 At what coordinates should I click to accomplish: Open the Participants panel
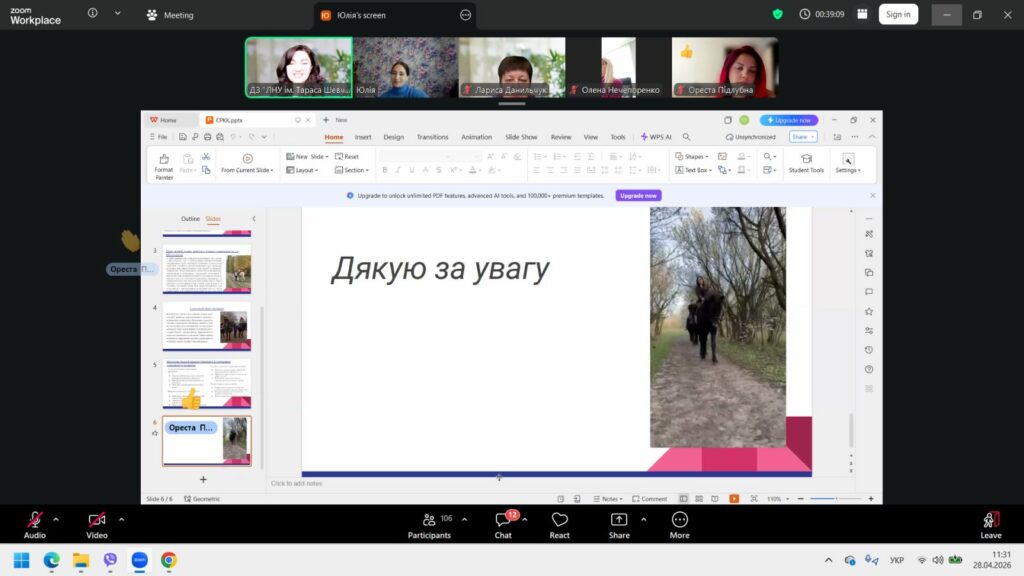point(430,523)
